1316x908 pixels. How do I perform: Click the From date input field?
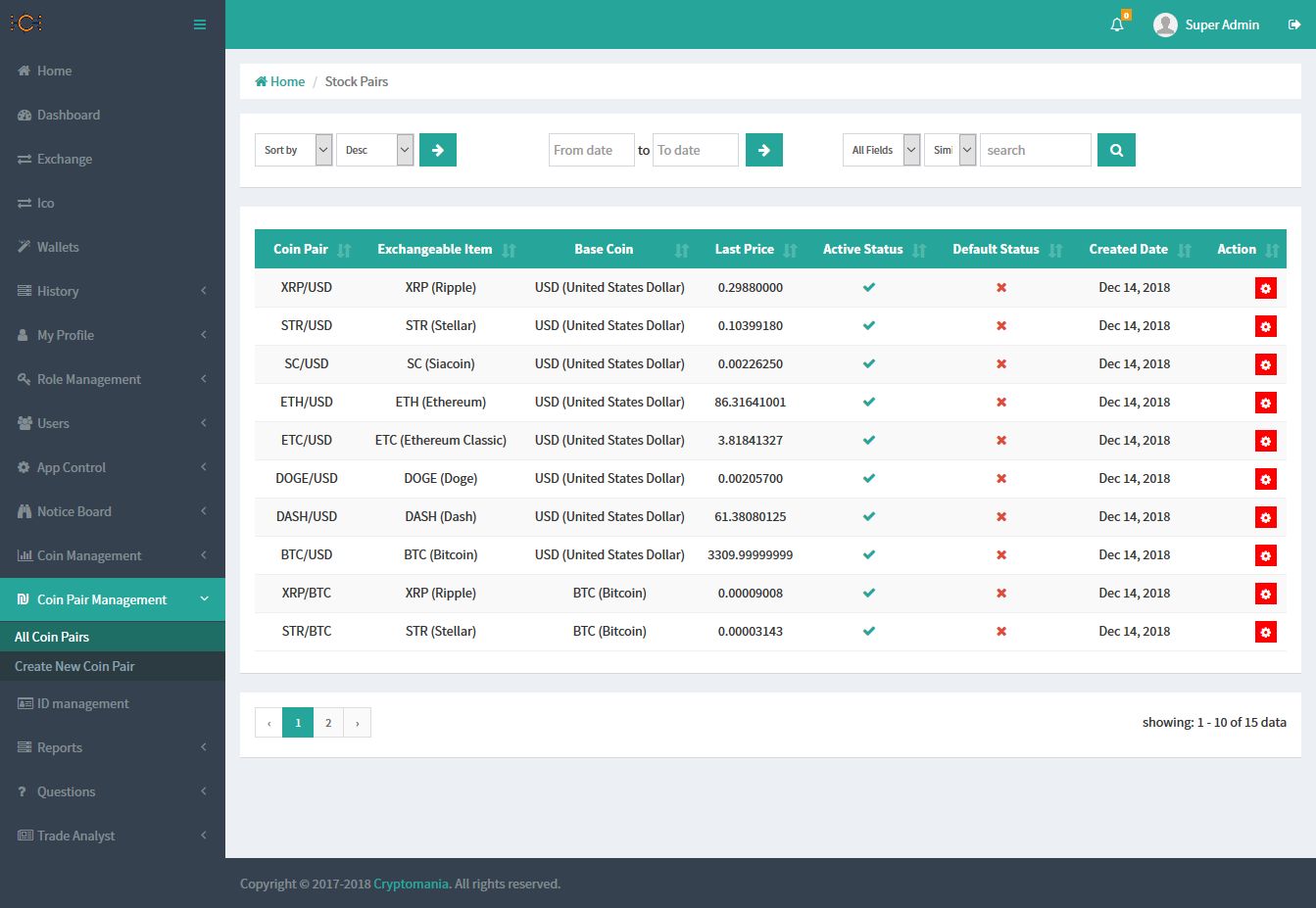pyautogui.click(x=591, y=150)
